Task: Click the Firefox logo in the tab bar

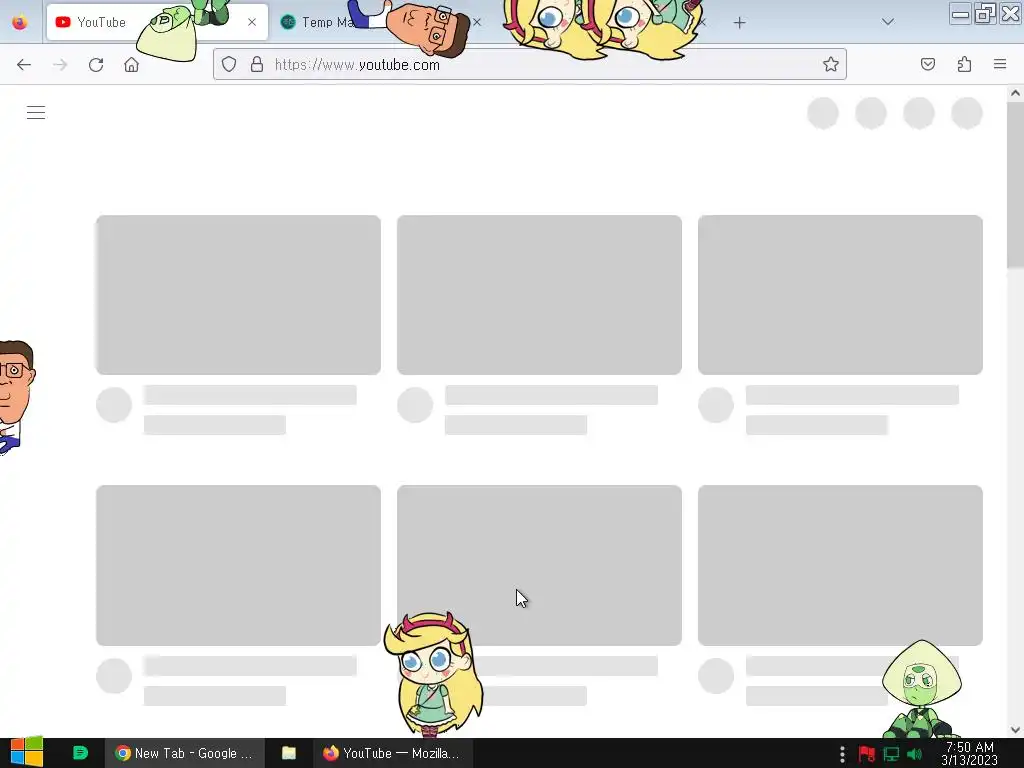Action: pos(20,22)
